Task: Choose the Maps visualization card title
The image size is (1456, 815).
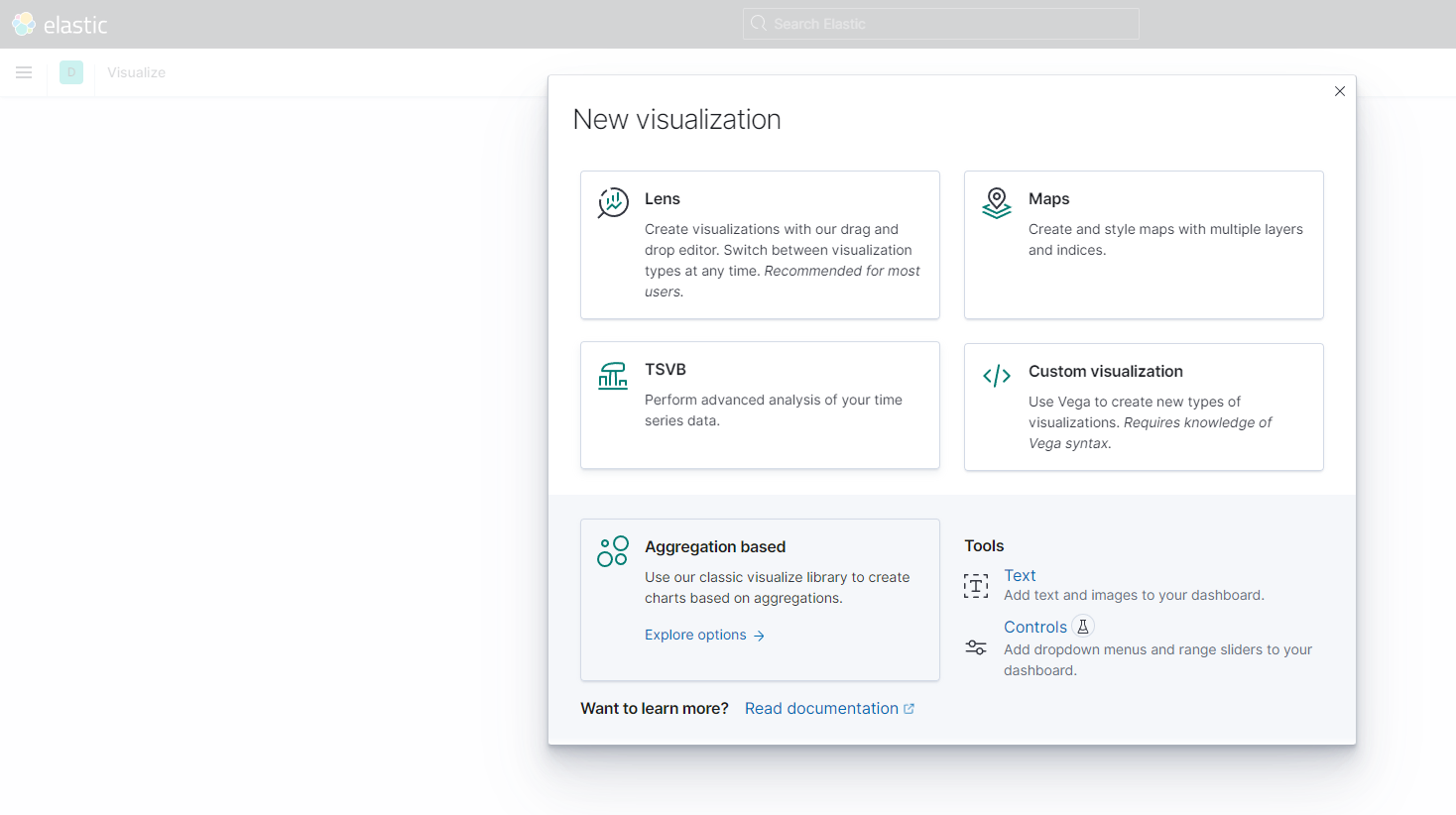Action: click(x=1048, y=199)
